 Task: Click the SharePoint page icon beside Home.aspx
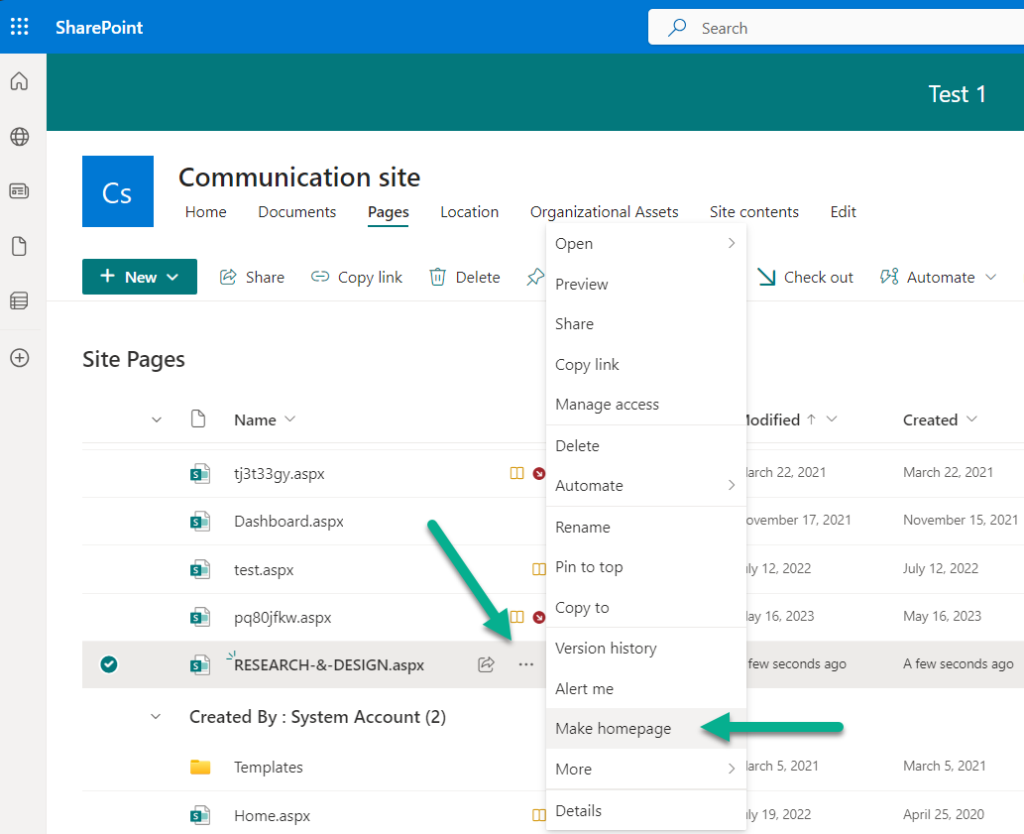[x=200, y=815]
